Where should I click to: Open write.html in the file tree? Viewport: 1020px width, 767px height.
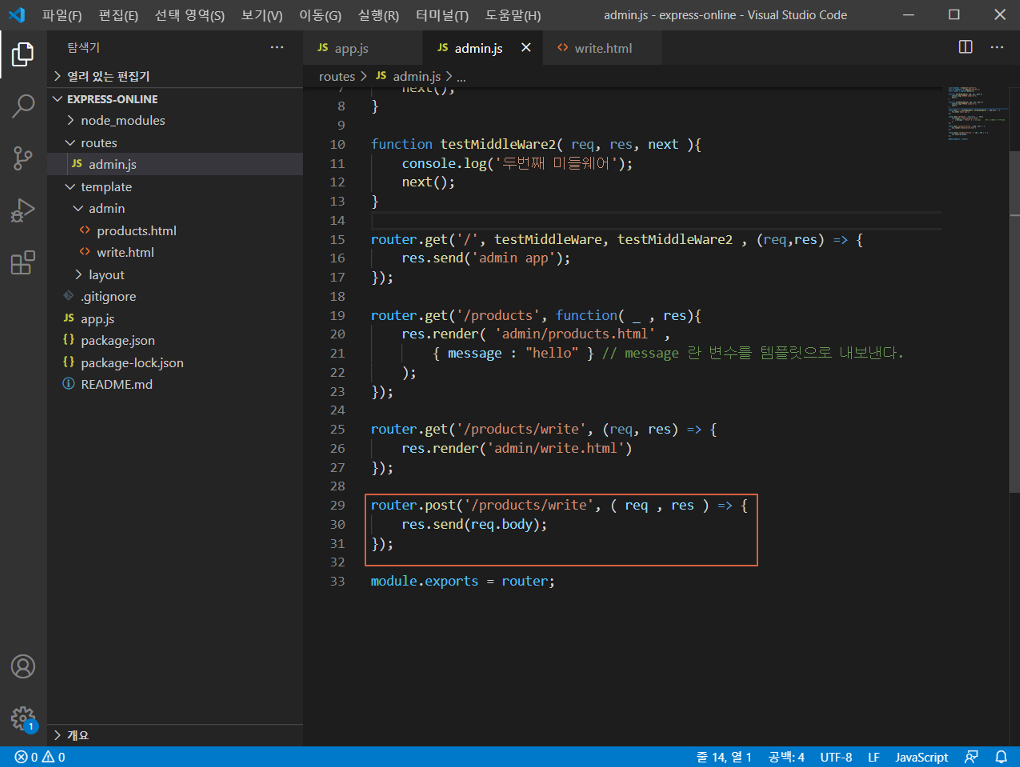[x=176, y=252]
